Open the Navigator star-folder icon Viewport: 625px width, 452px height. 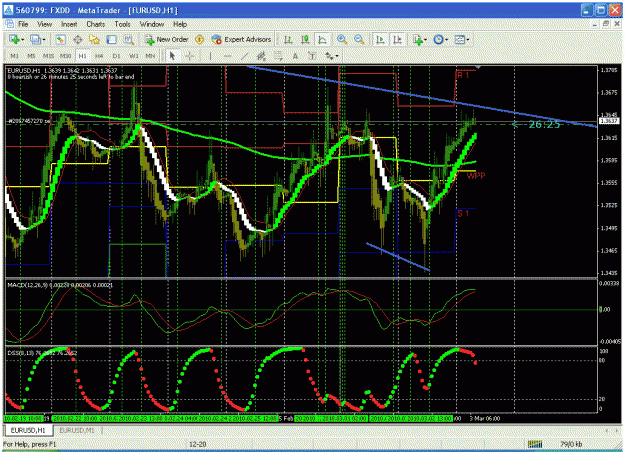(x=94, y=39)
